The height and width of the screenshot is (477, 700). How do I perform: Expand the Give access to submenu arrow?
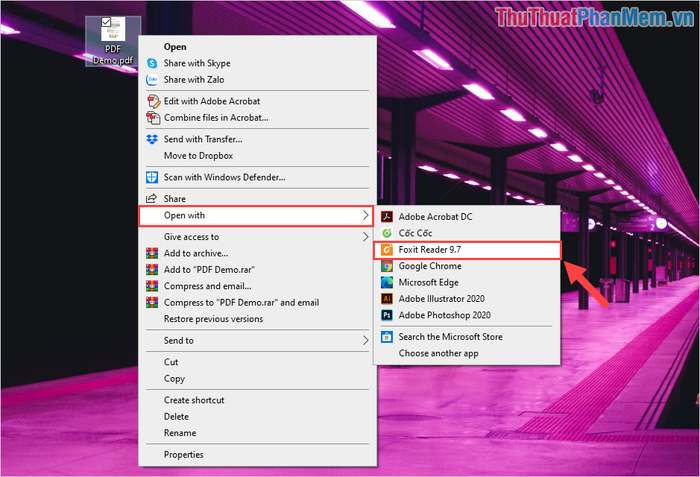pyautogui.click(x=366, y=237)
